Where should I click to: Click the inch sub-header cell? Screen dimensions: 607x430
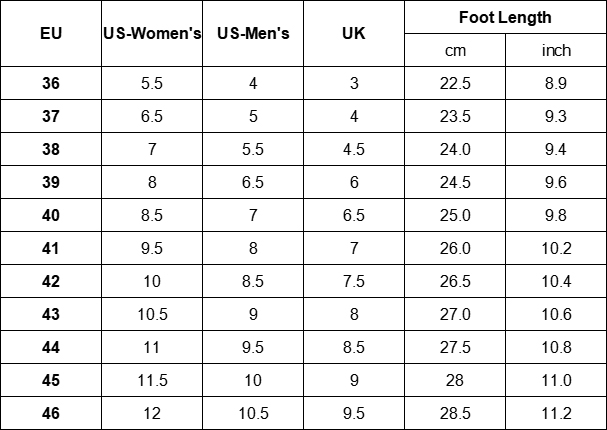point(556,50)
